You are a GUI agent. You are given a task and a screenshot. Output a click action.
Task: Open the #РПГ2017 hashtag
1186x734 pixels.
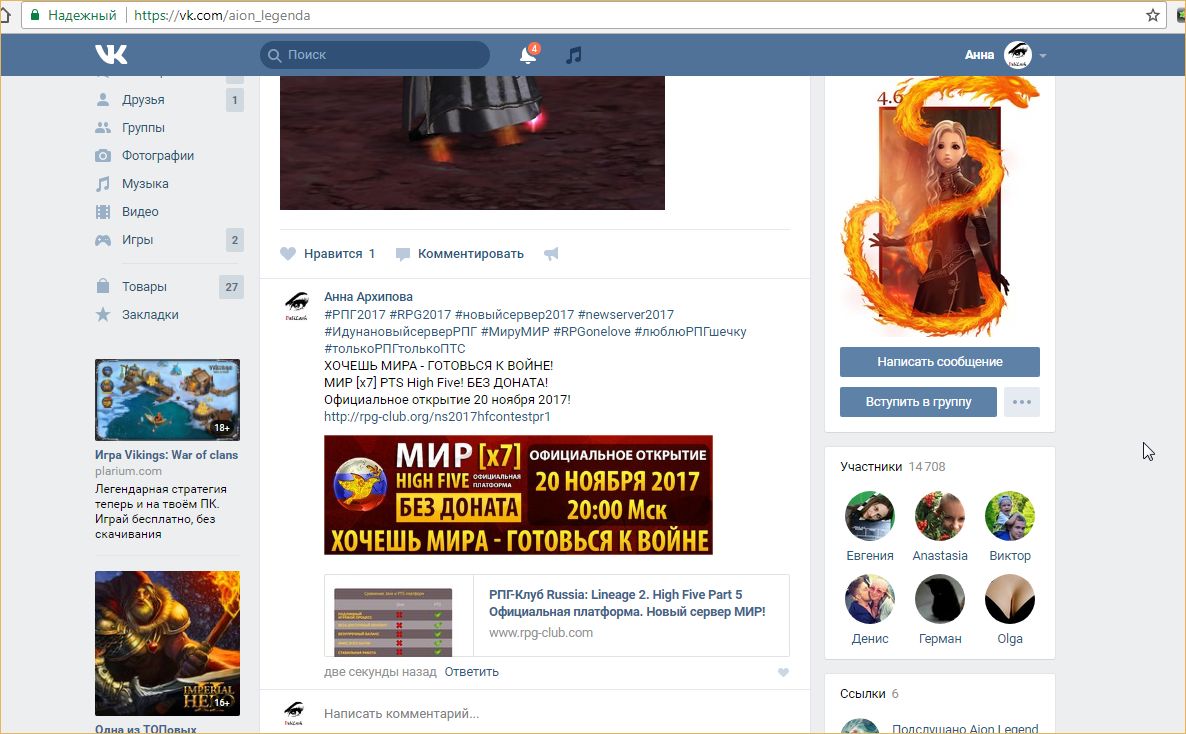355,314
